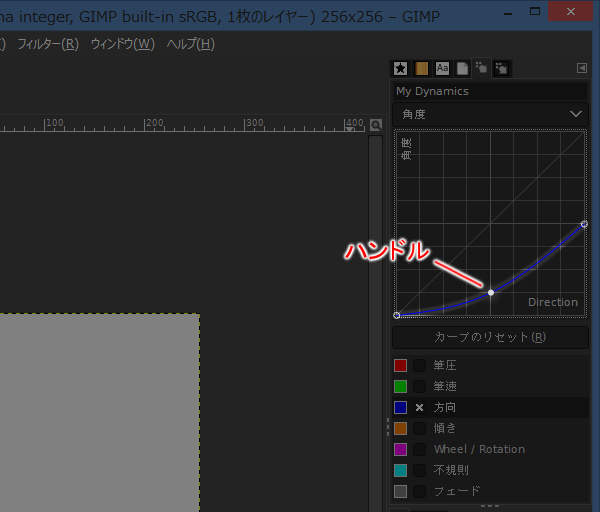600x512 pixels.
Task: Click the middle handle point on the curve
Action: tap(491, 292)
